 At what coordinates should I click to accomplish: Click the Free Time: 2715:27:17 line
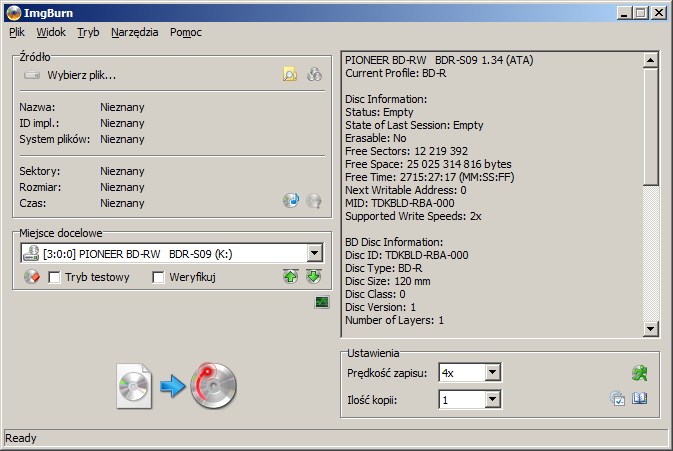click(x=430, y=177)
